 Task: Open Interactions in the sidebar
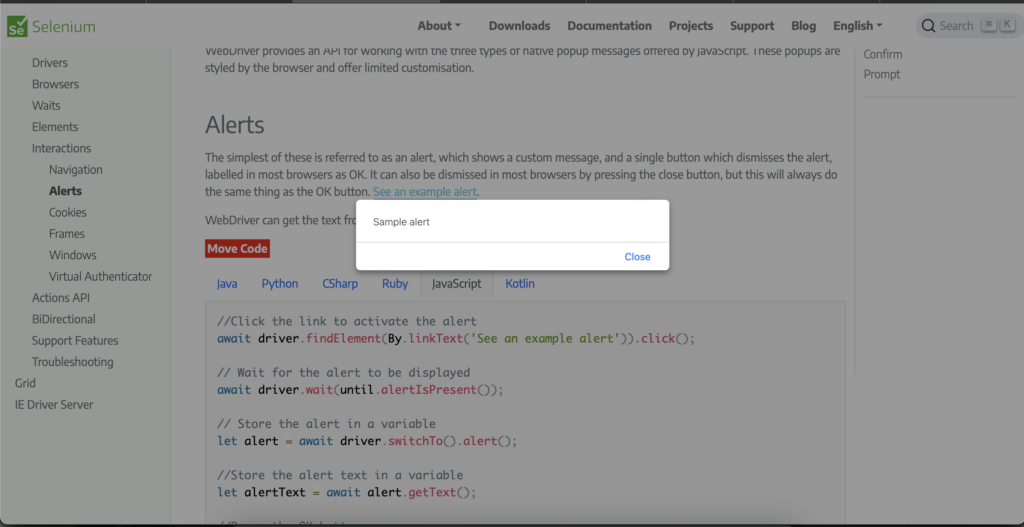(61, 148)
